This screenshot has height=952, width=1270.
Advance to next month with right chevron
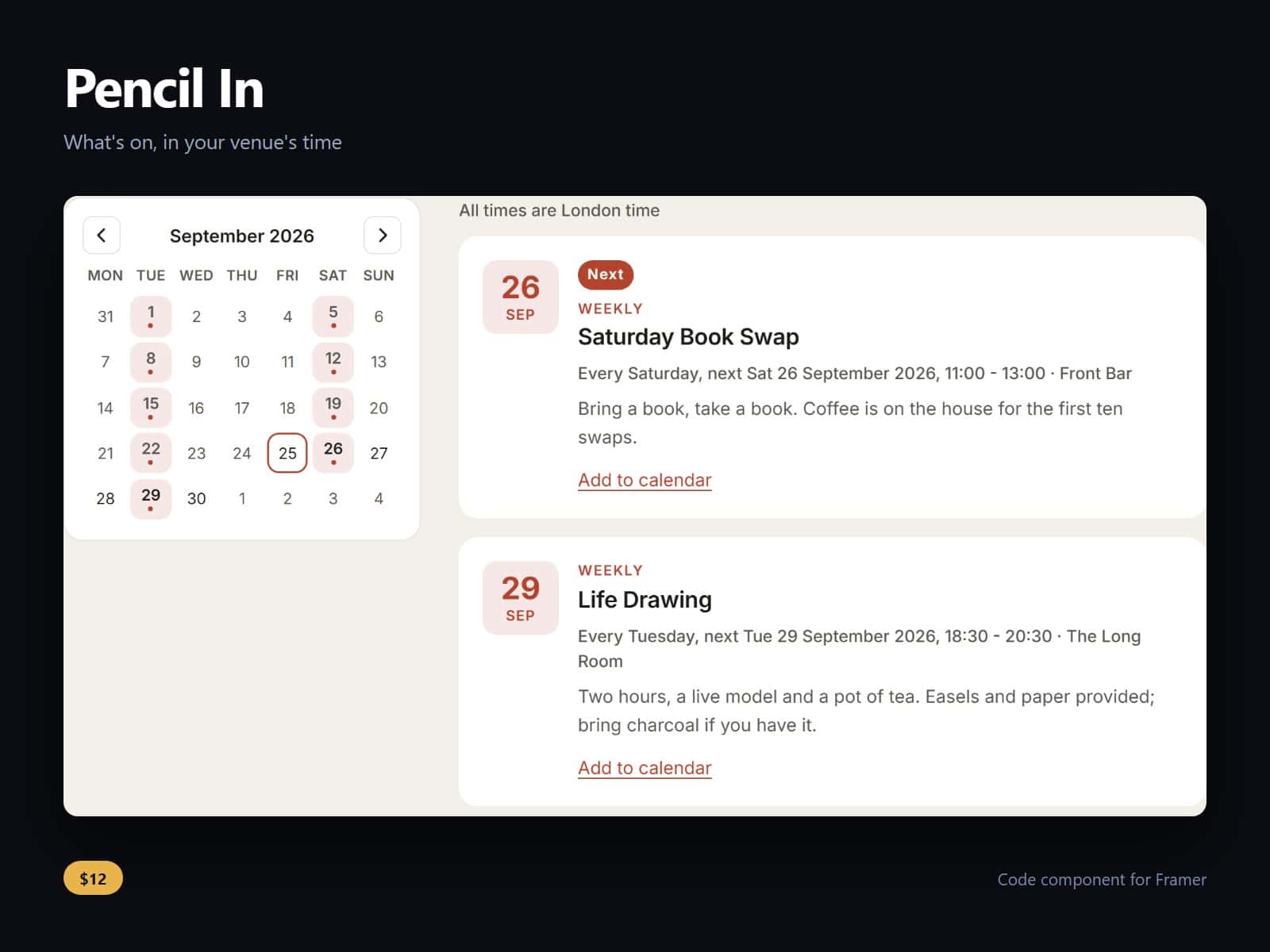tap(383, 235)
